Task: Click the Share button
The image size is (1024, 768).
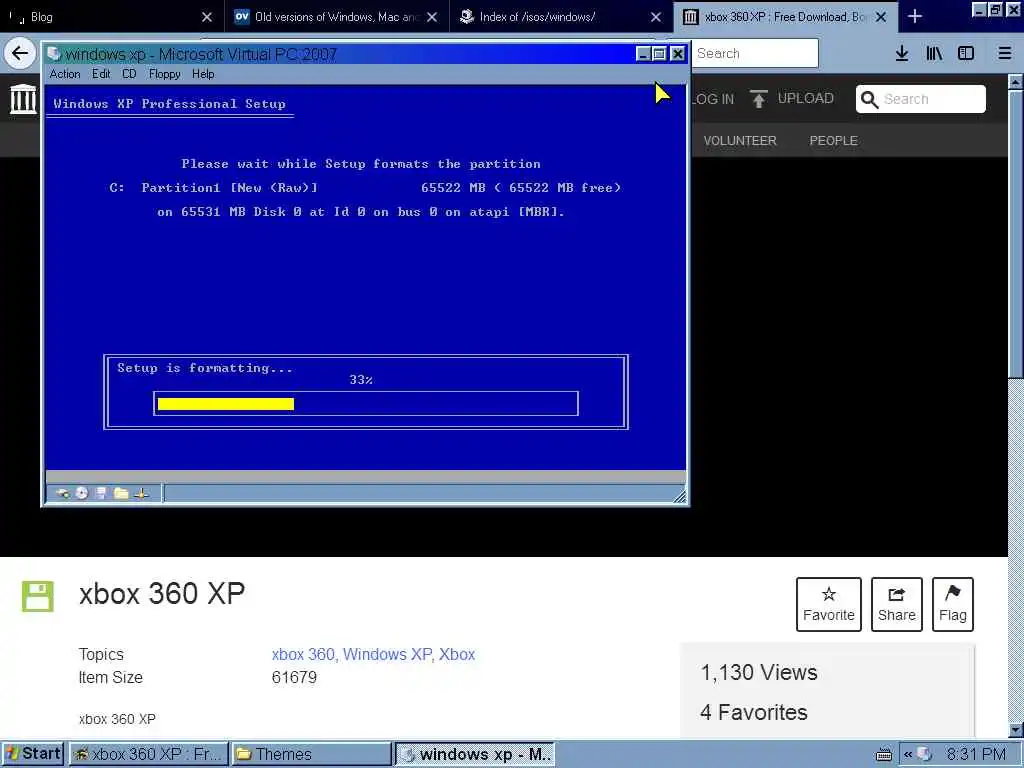Action: tap(897, 604)
